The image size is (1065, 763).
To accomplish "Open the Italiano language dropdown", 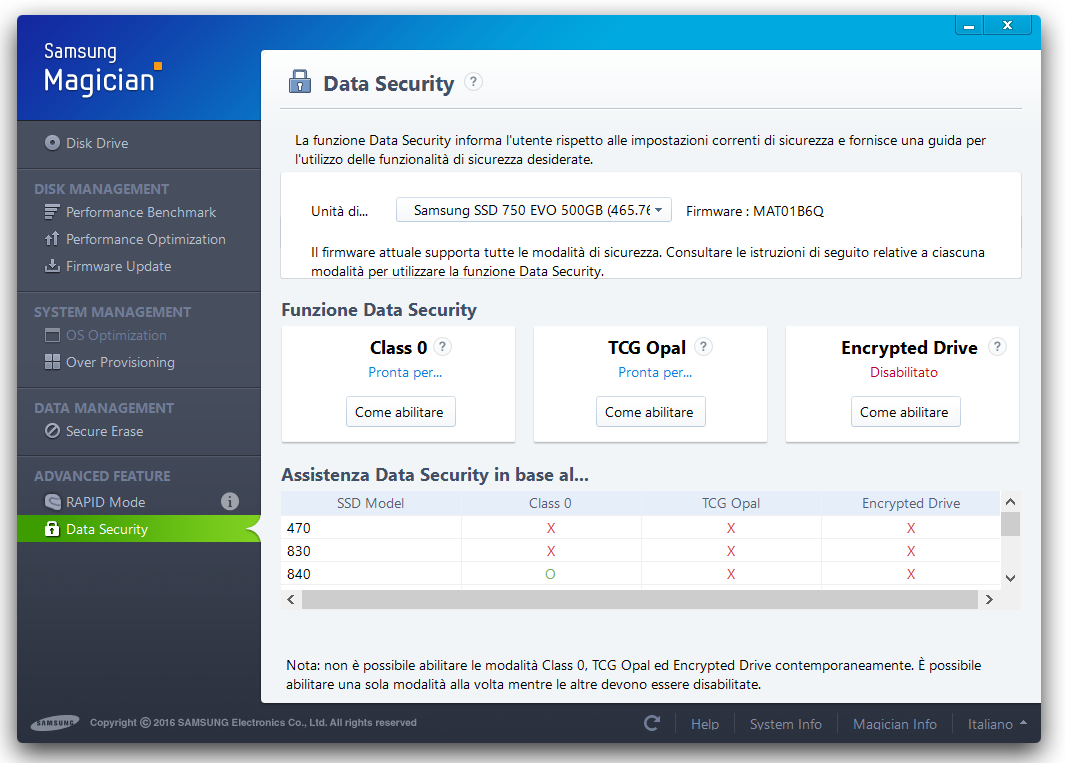I will [996, 724].
